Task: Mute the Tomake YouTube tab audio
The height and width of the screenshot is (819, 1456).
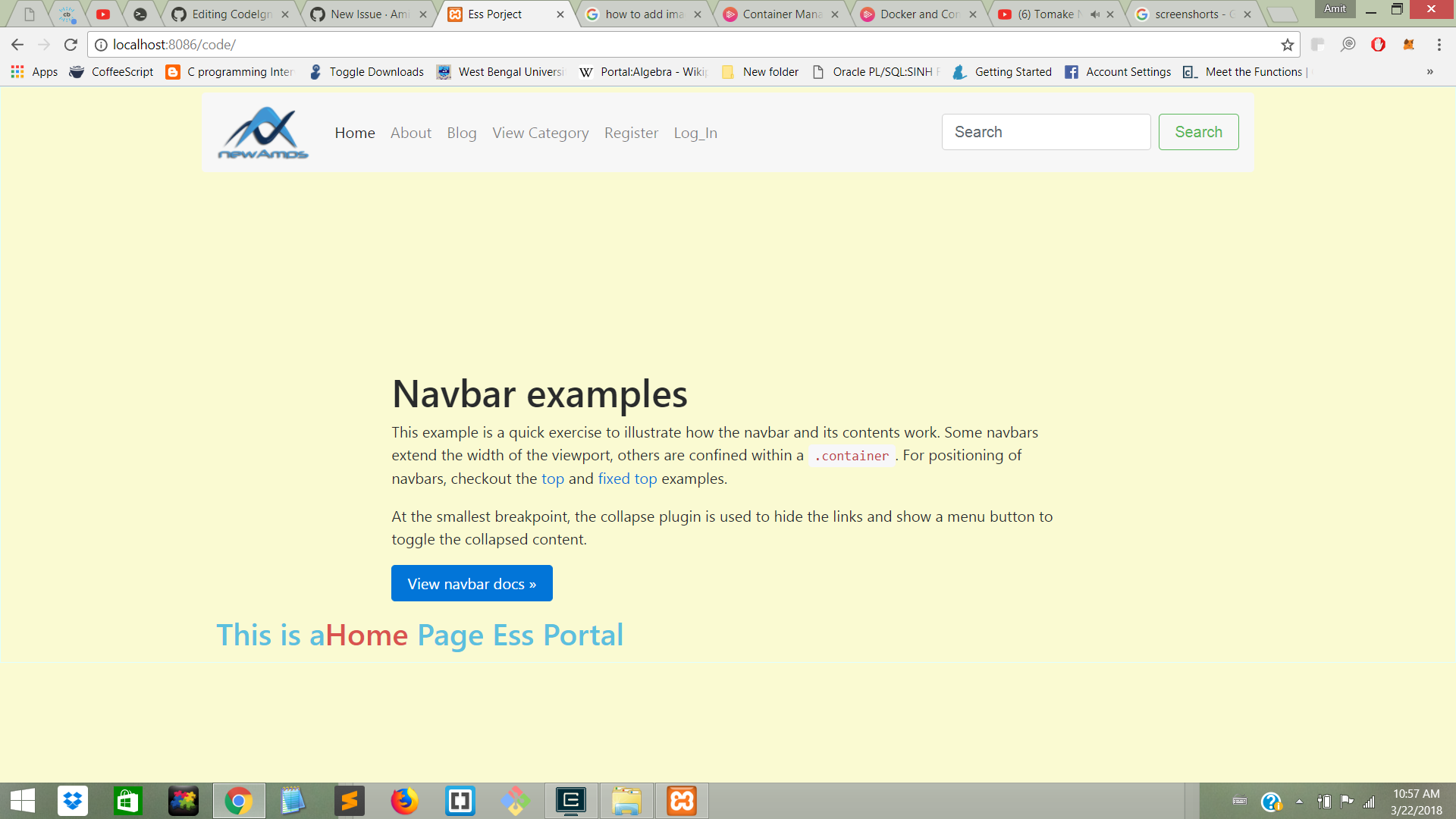Action: (1094, 14)
